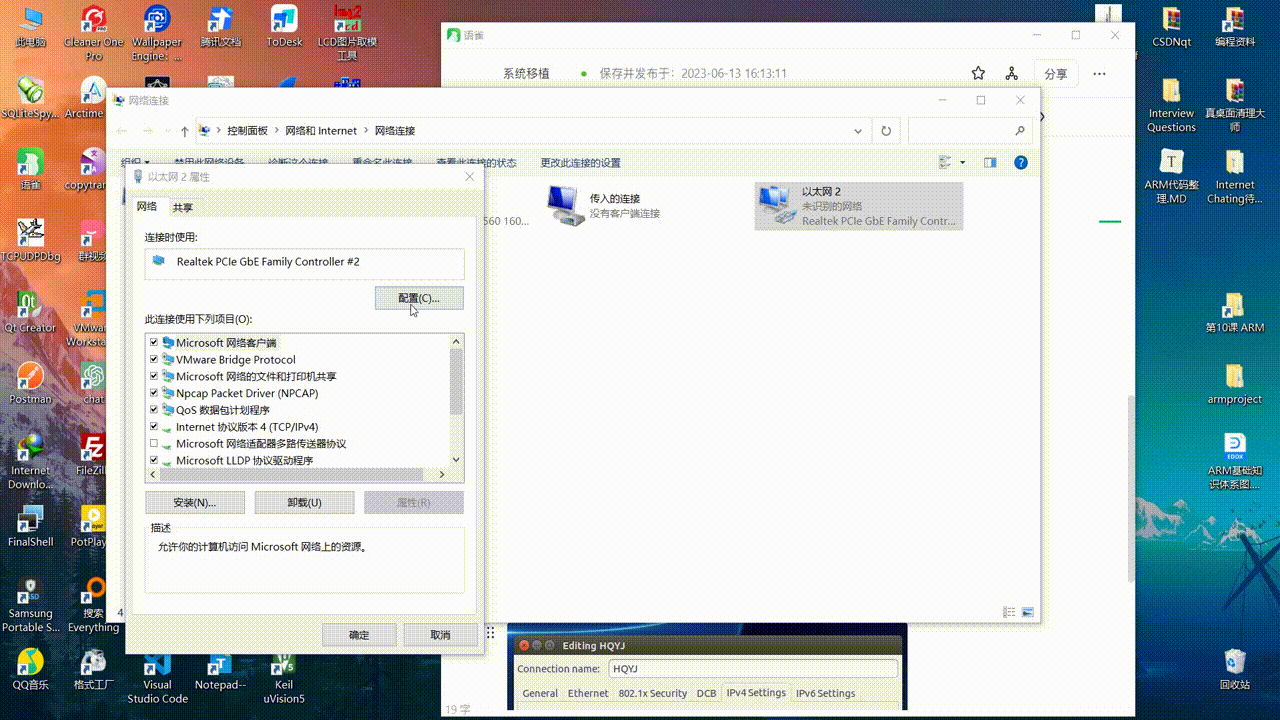This screenshot has height=720, width=1280.
Task: Select the ToDesk desktop shortcut
Action: pyautogui.click(x=284, y=27)
